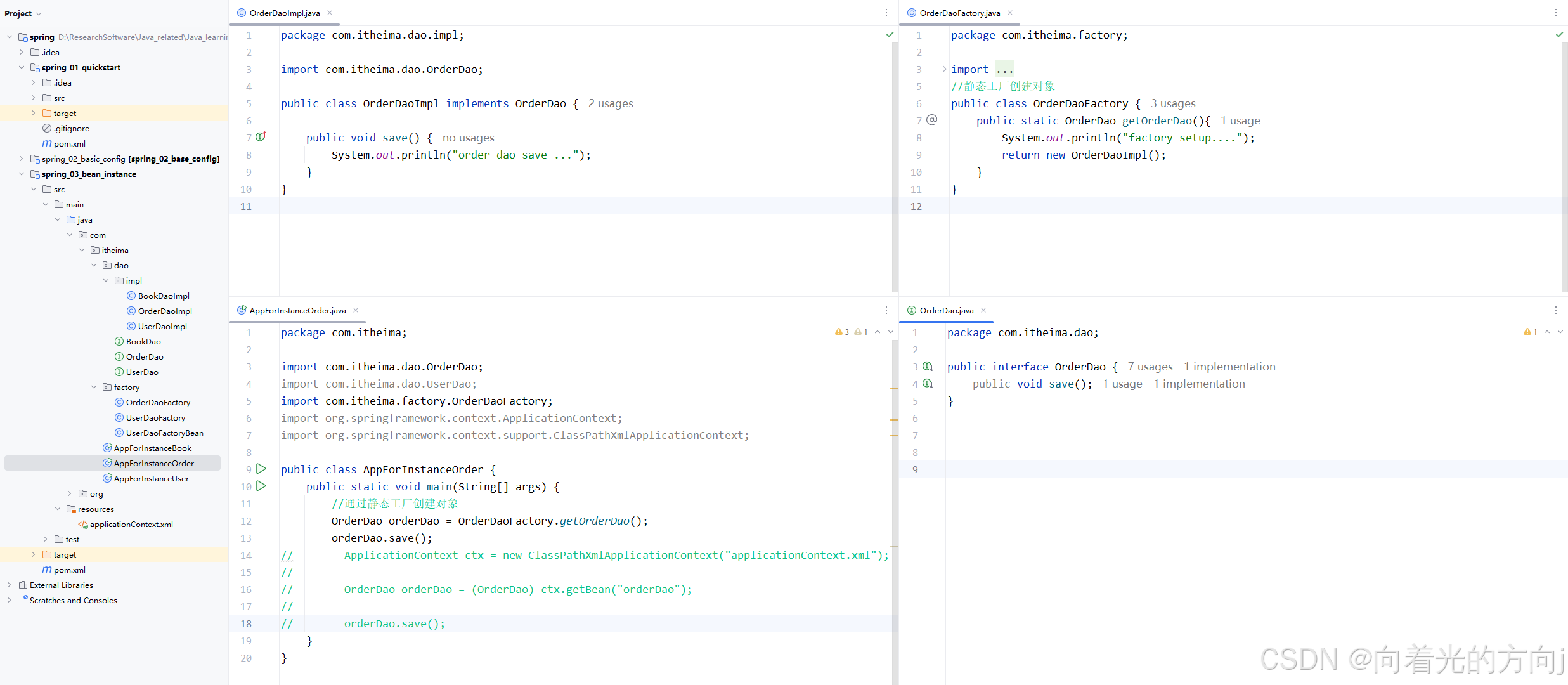Click '3 usages' hint on OrderDaoFactory class

tap(1172, 103)
